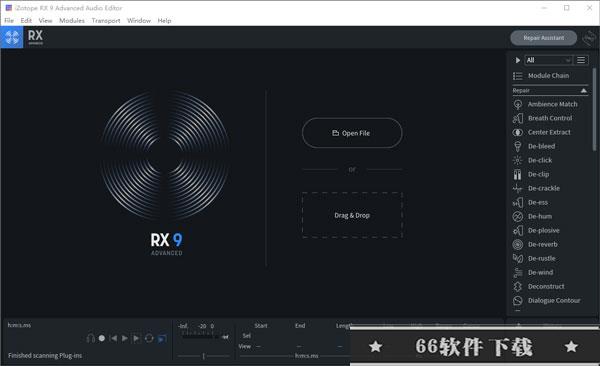Click the Start column header
The height and width of the screenshot is (366, 600).
(261, 326)
